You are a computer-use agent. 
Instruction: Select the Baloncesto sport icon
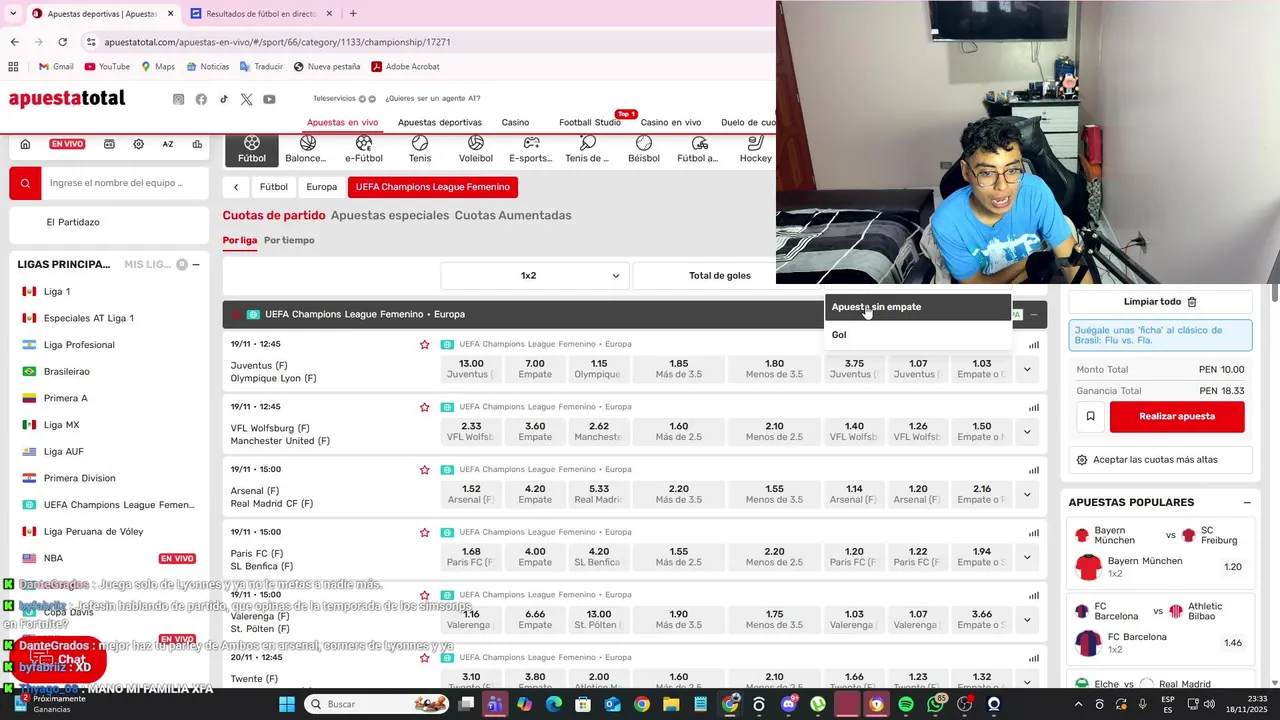306,150
